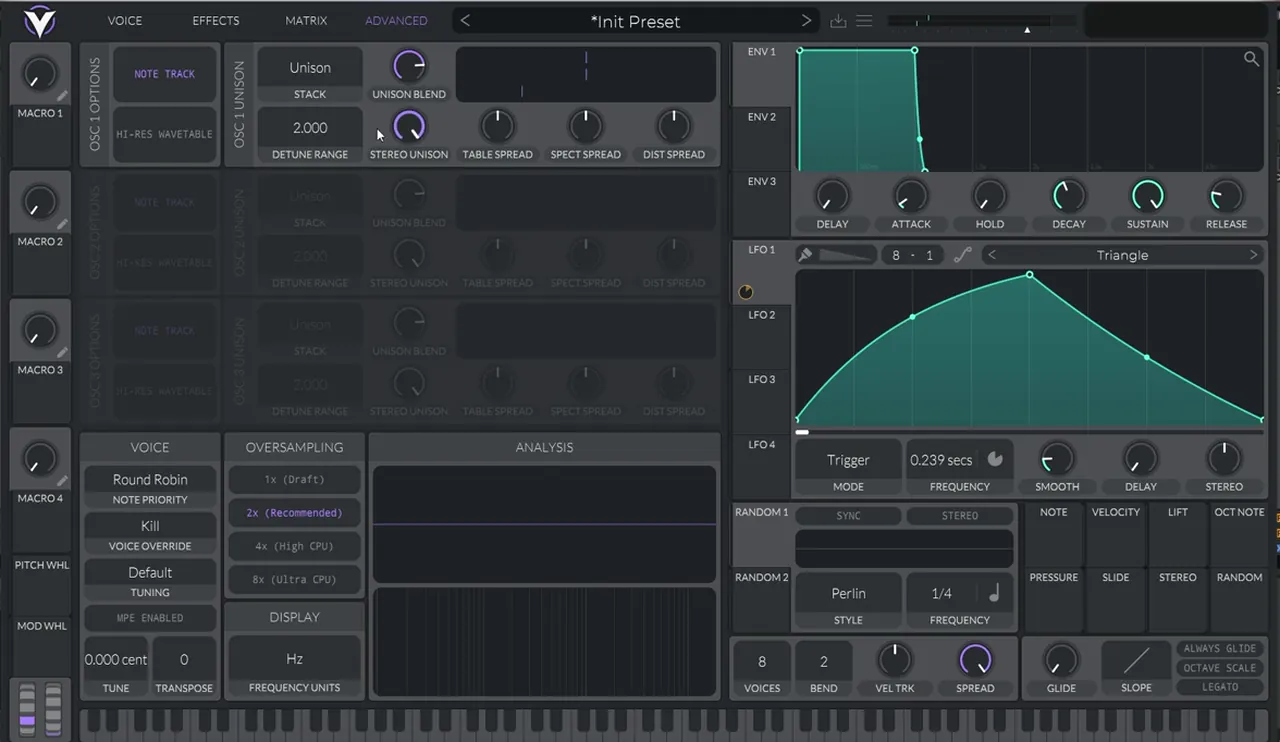Image resolution: width=1280 pixels, height=742 pixels.
Task: Click the Random frequency note icon
Action: click(994, 593)
